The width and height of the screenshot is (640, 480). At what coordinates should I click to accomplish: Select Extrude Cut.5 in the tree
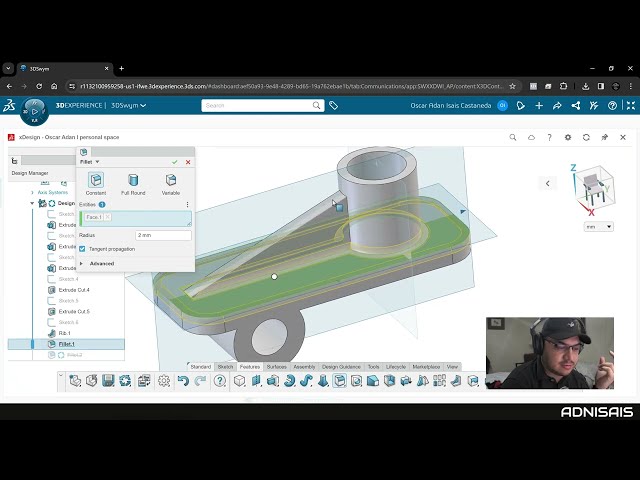pos(74,311)
